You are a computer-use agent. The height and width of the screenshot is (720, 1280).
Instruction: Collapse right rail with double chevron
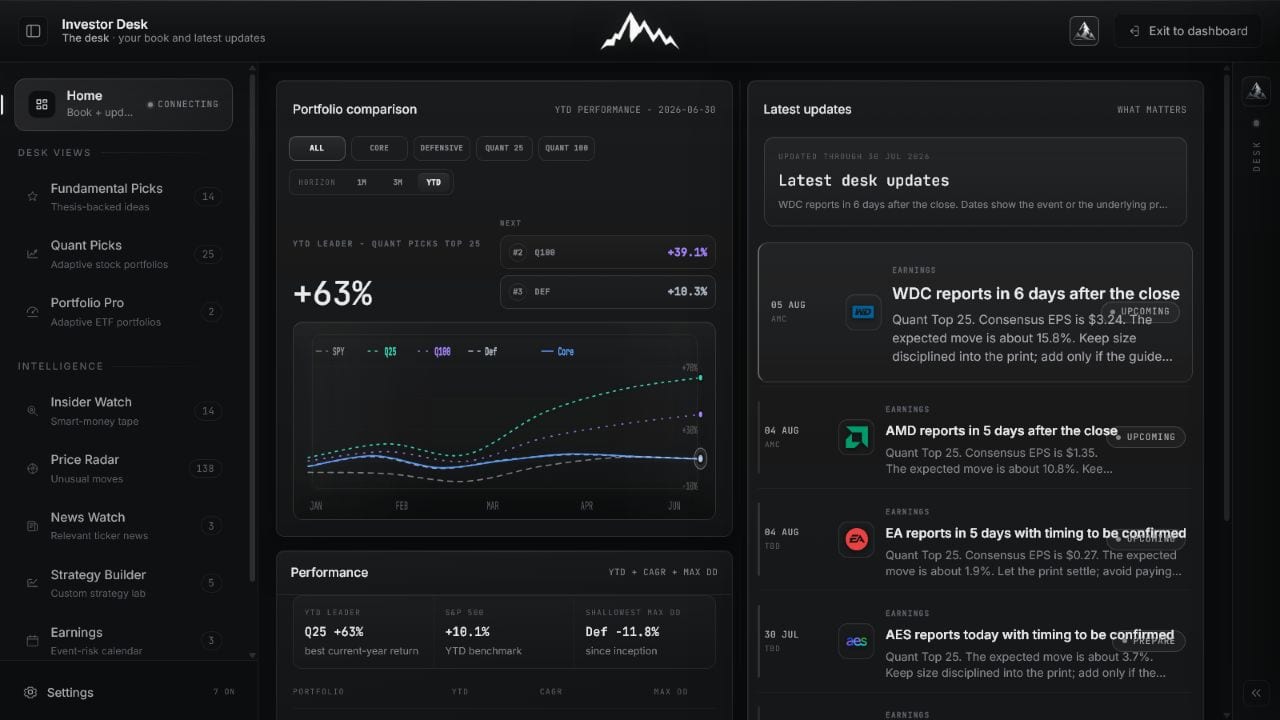[x=1256, y=692]
